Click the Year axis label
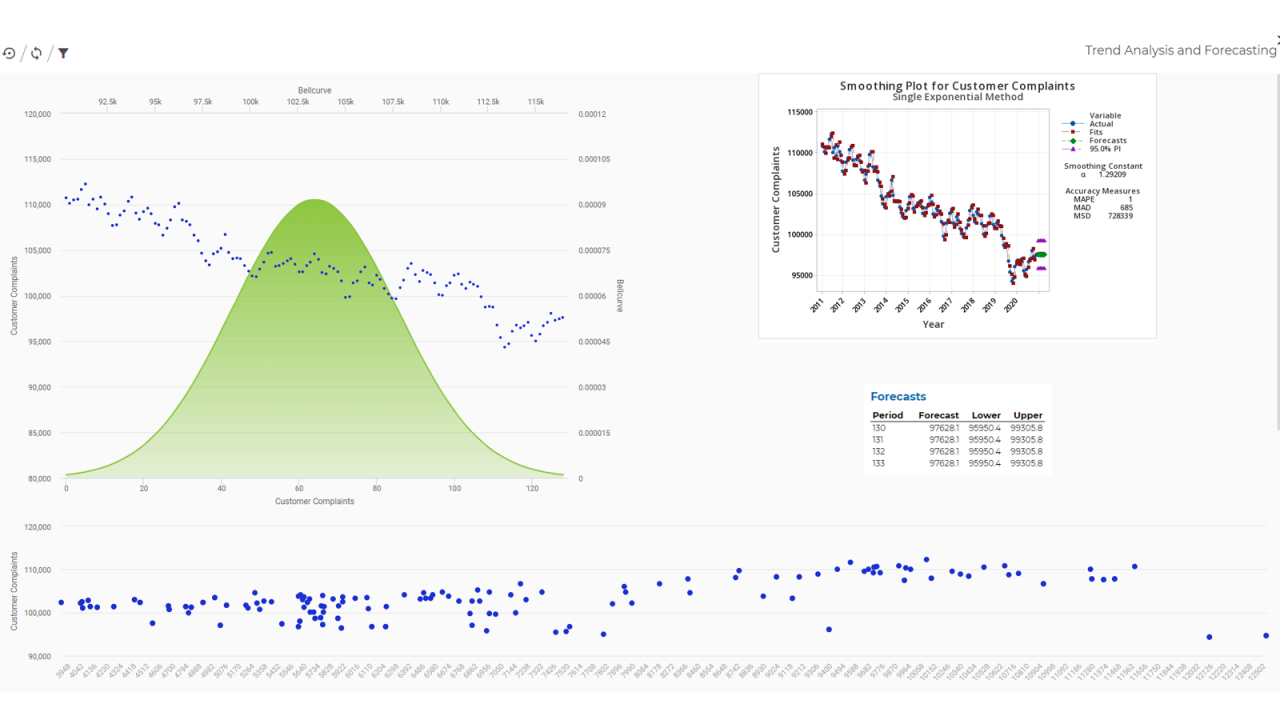Screen dimensions: 1280x720 (933, 324)
